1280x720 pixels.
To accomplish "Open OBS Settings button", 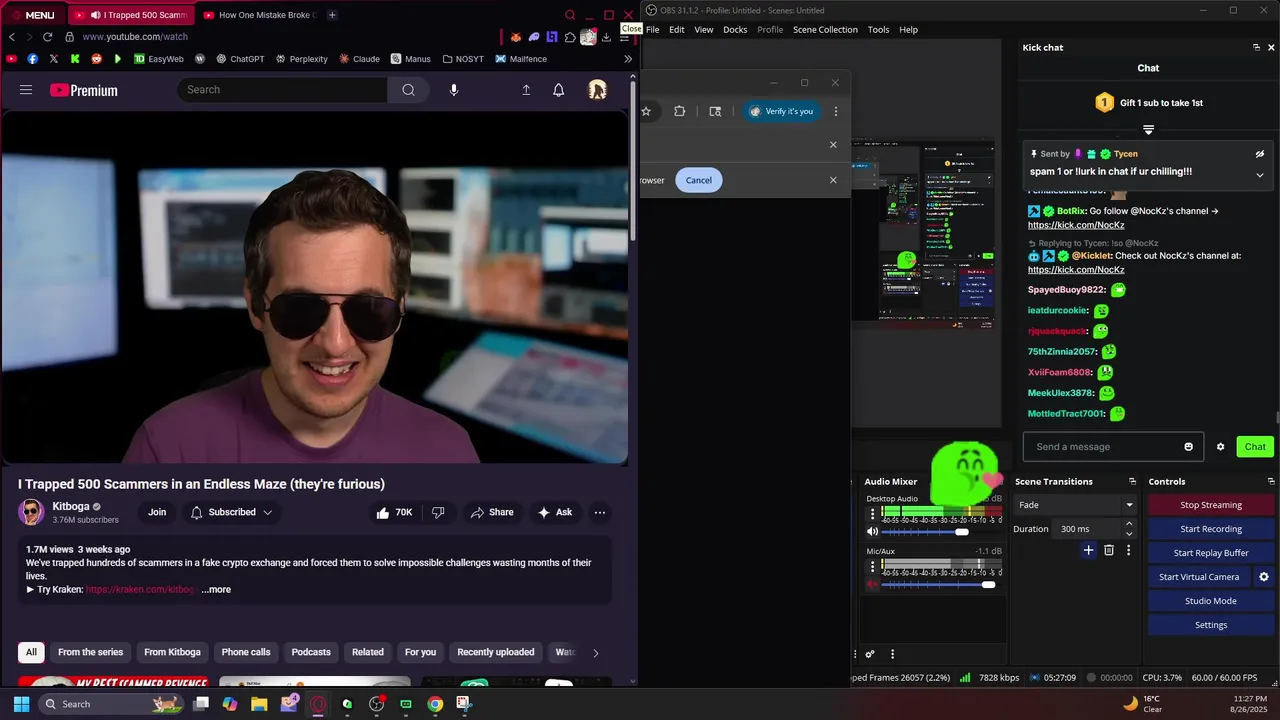I will [x=1211, y=625].
